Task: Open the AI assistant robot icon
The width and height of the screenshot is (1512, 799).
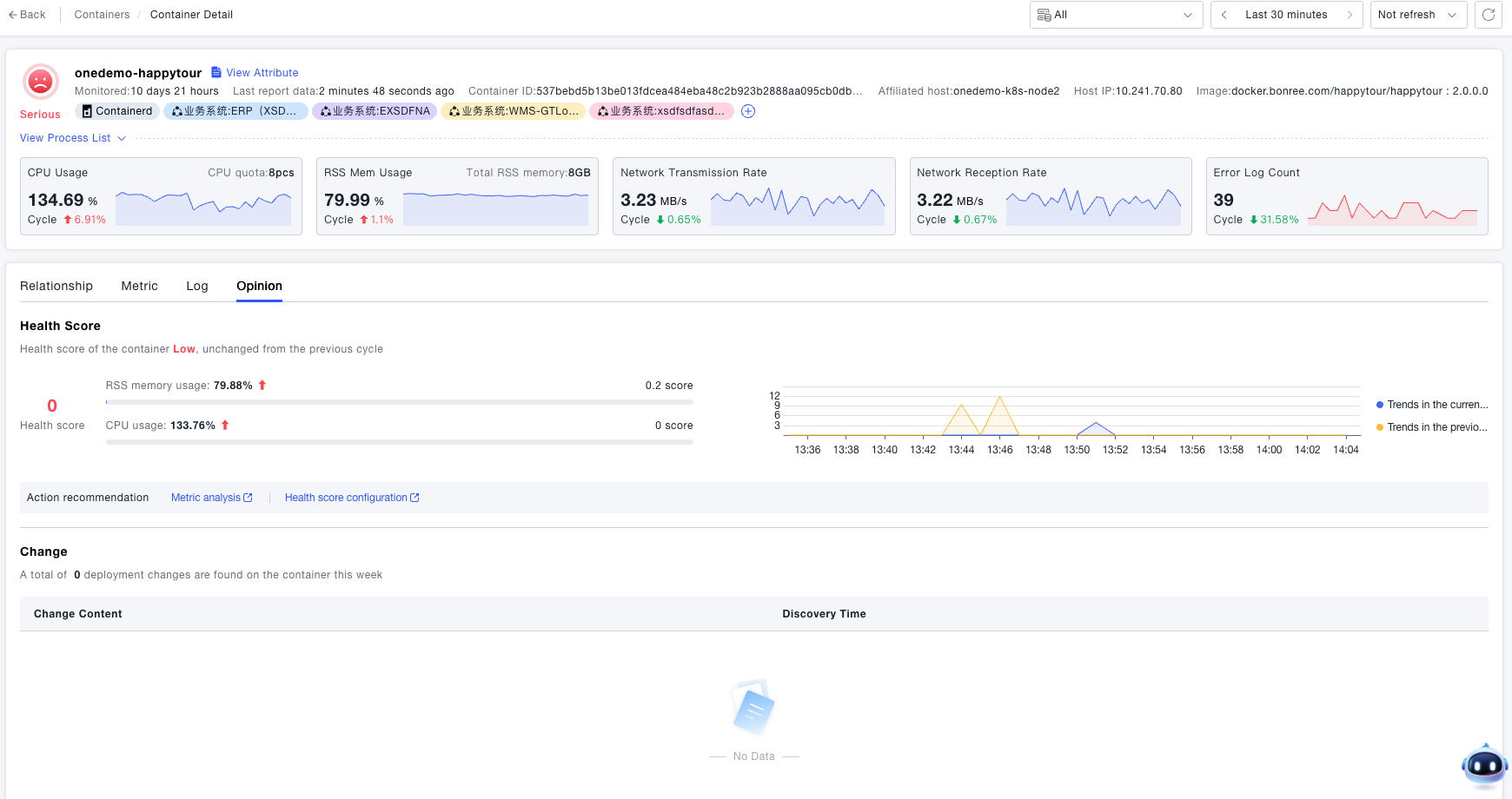Action: click(x=1484, y=765)
